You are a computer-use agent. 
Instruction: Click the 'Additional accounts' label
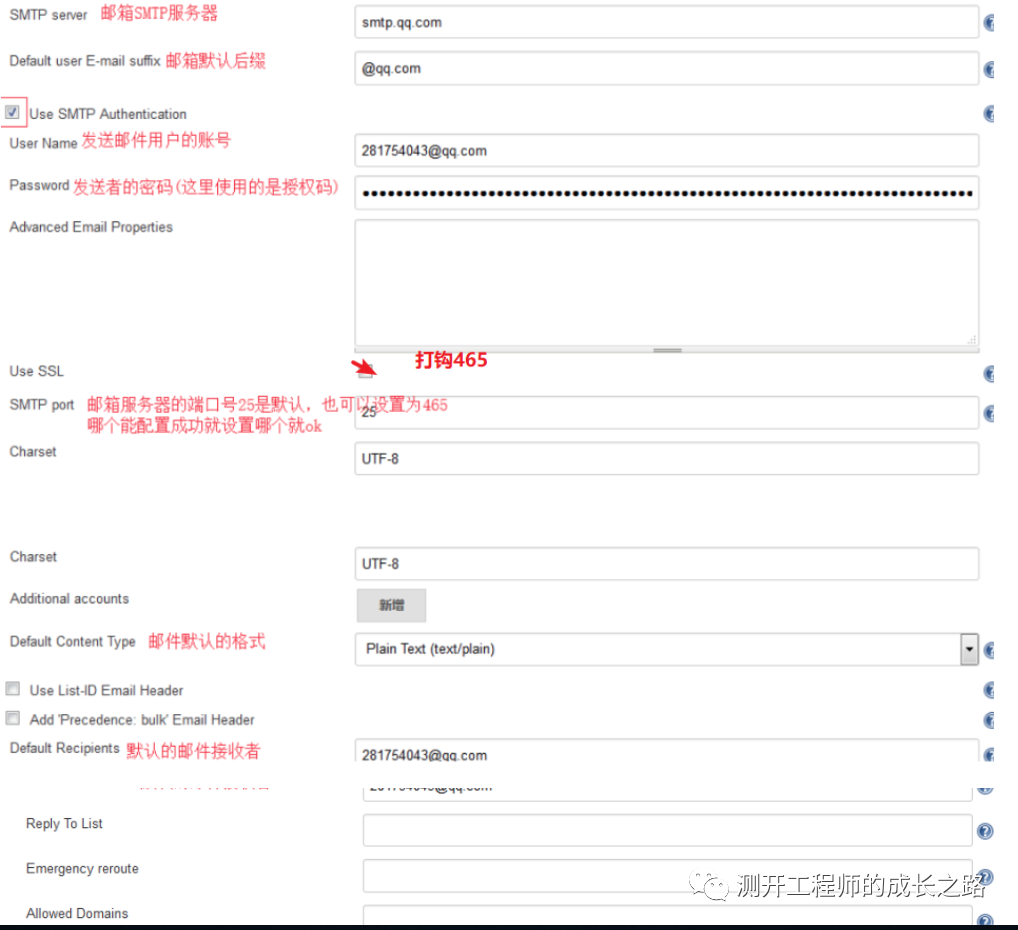(x=69, y=599)
